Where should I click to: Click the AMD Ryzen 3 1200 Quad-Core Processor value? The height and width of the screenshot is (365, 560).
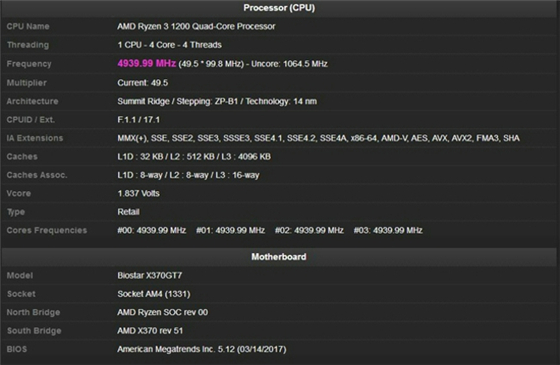point(196,26)
